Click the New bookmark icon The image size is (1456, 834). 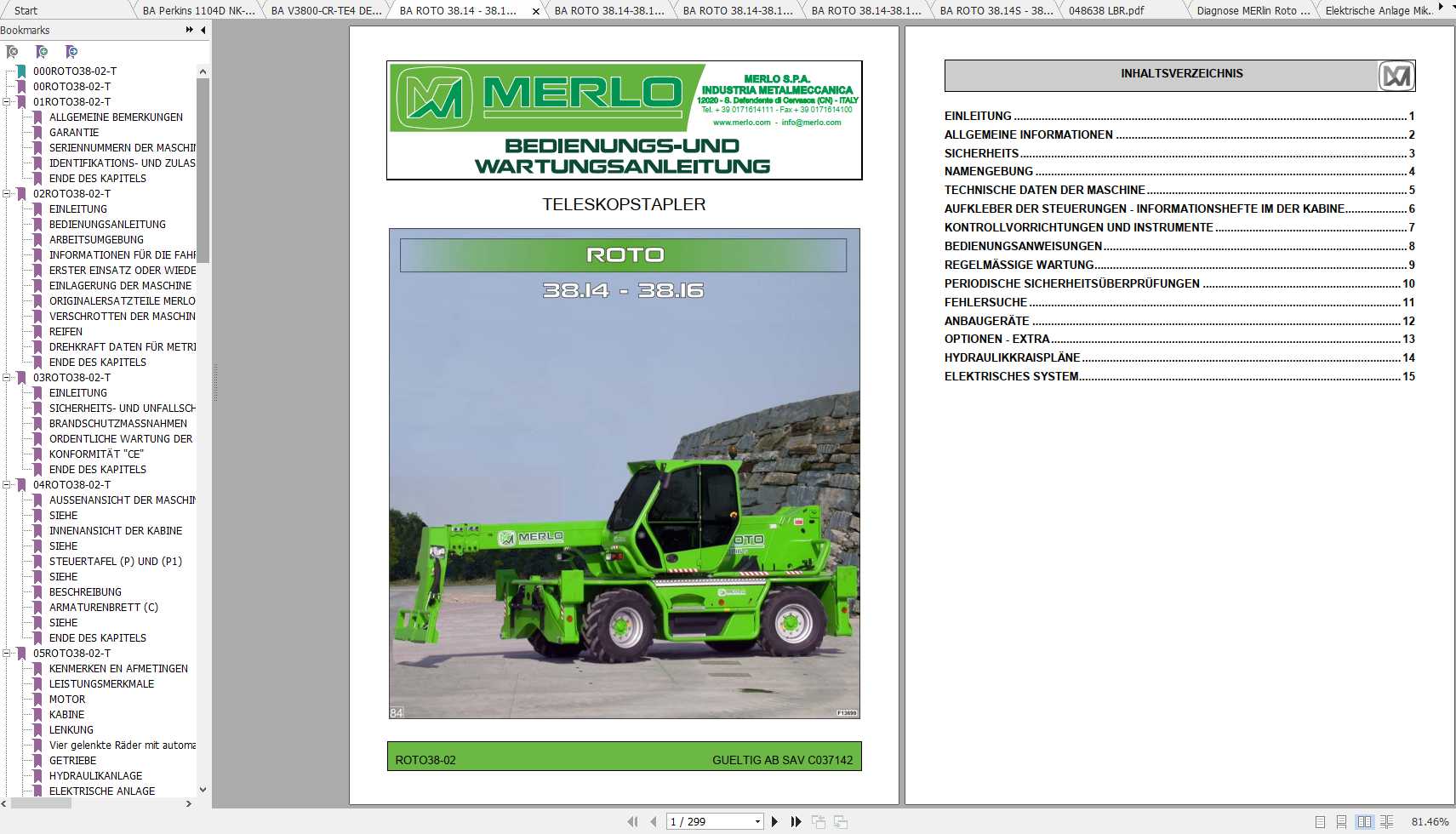(x=42, y=52)
